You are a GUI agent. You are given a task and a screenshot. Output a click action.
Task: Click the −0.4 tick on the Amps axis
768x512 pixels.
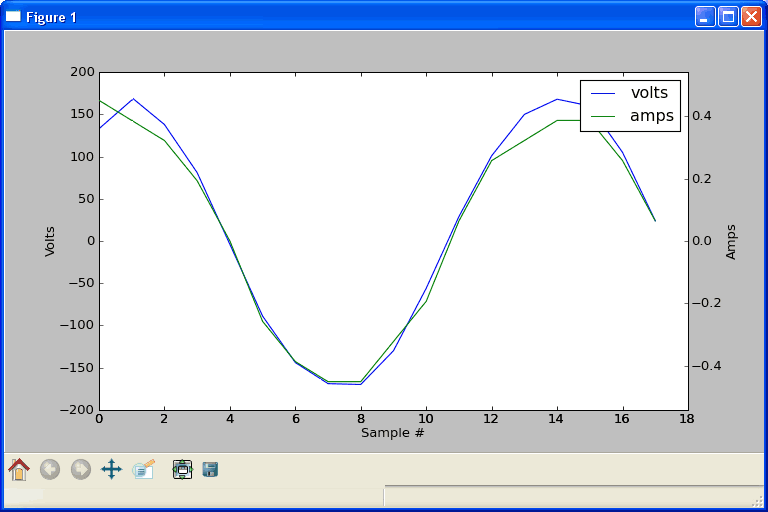(707, 366)
